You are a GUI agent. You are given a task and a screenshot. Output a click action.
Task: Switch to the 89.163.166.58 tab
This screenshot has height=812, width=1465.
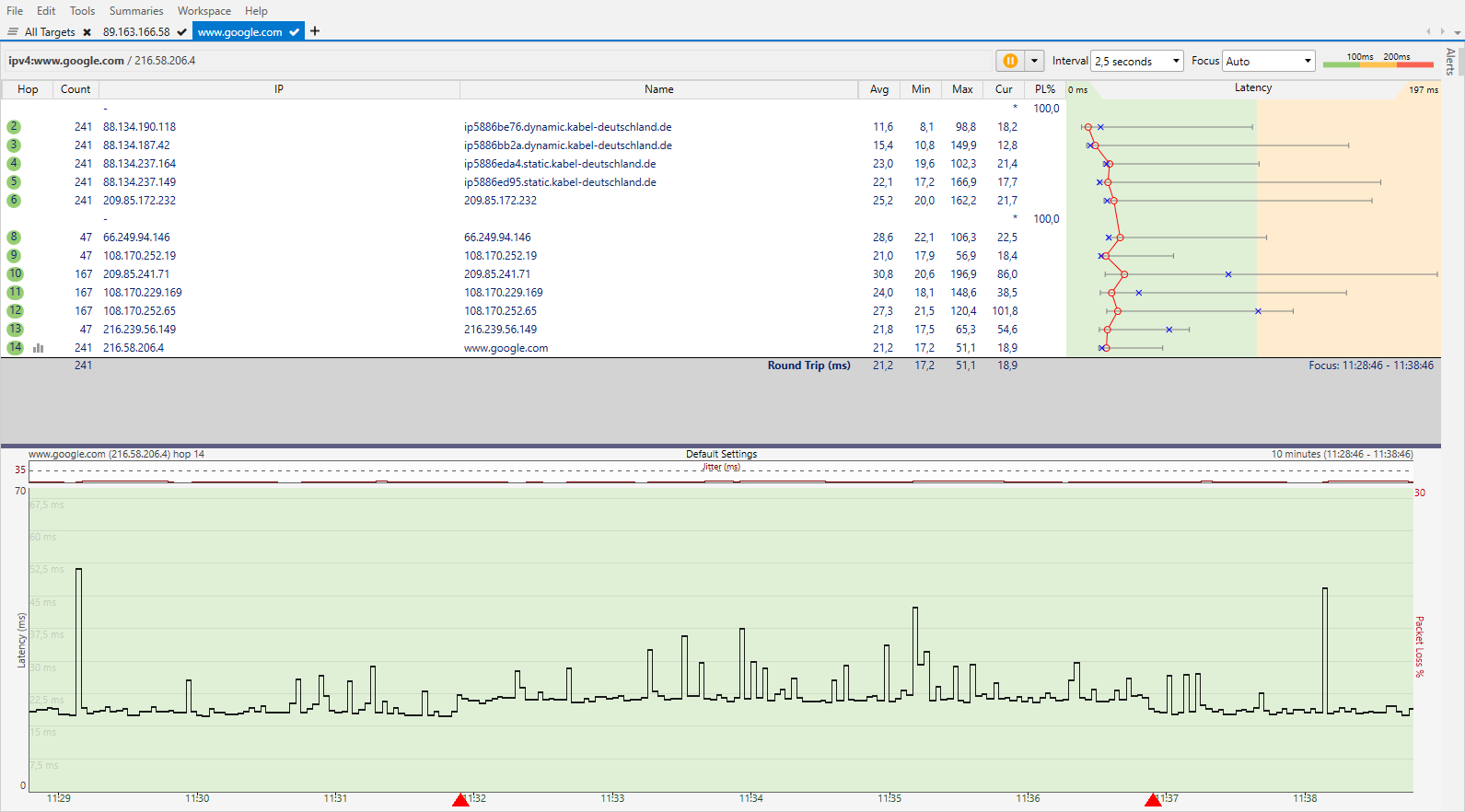point(136,32)
